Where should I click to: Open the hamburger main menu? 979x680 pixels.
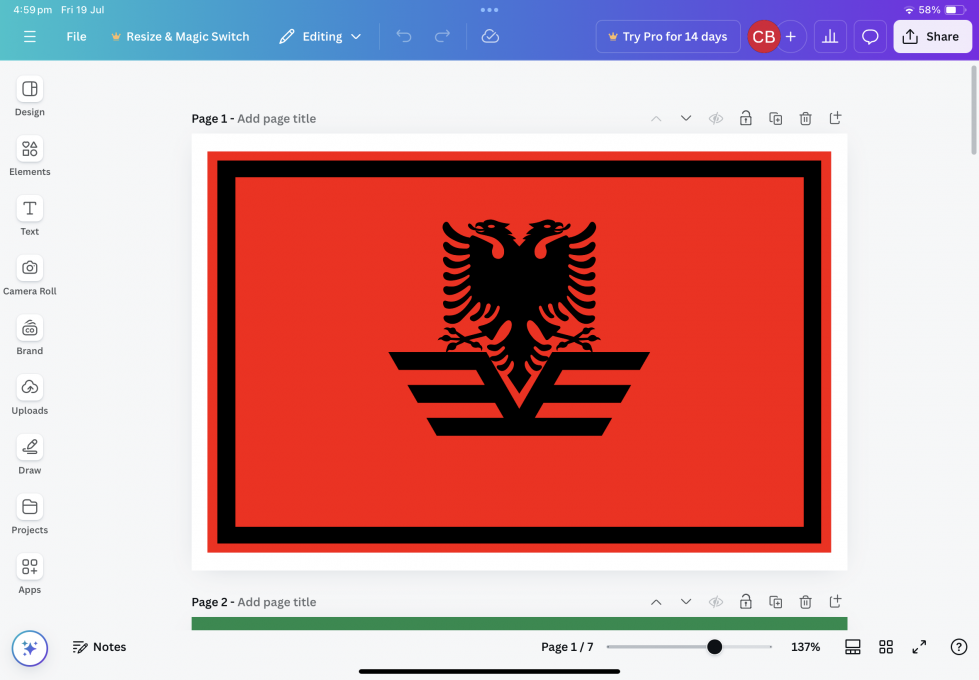[30, 36]
